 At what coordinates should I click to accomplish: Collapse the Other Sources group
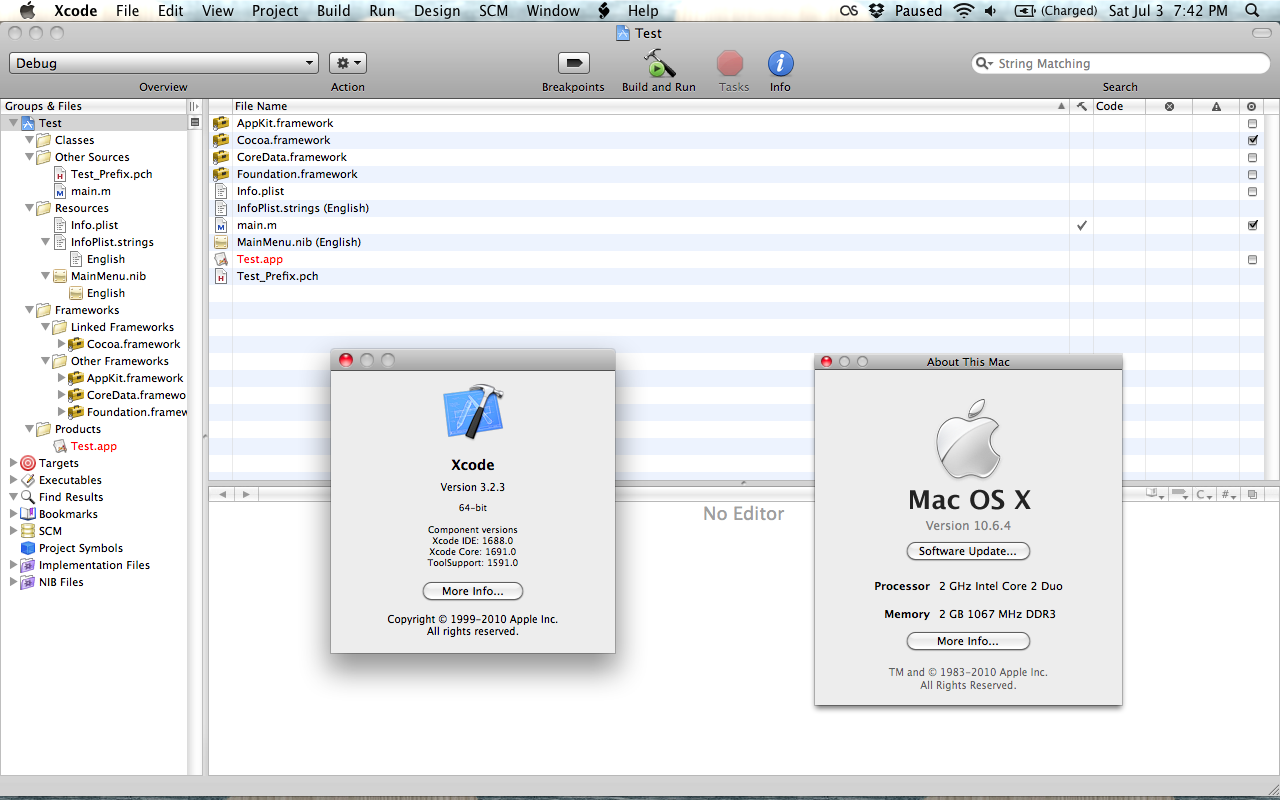[29, 157]
